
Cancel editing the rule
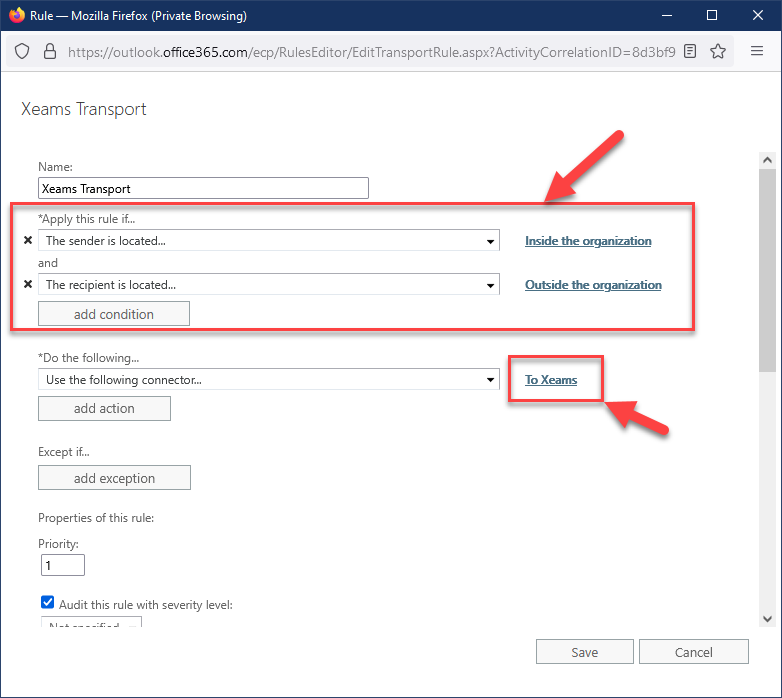point(693,652)
